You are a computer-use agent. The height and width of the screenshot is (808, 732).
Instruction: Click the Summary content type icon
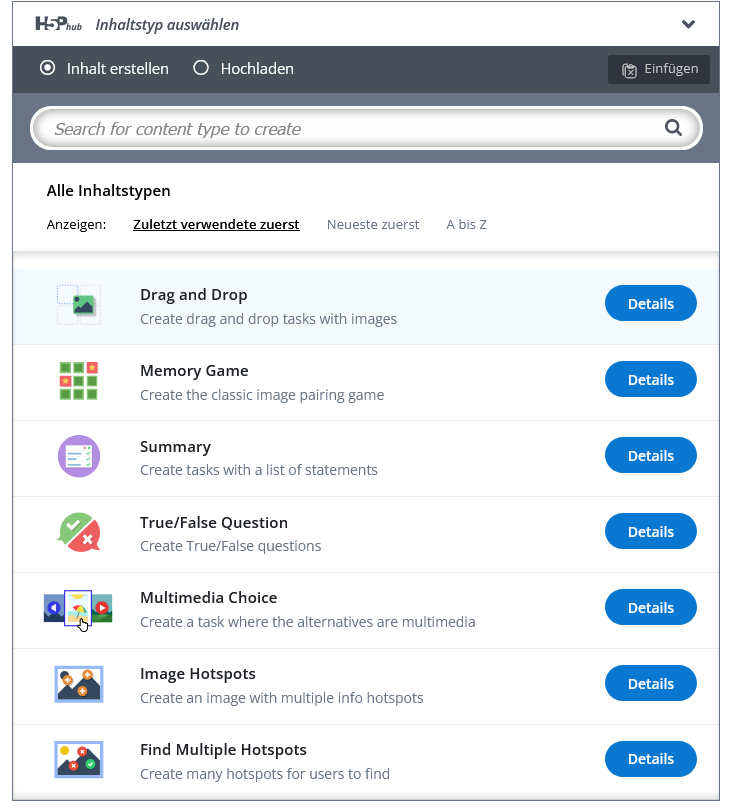click(78, 457)
